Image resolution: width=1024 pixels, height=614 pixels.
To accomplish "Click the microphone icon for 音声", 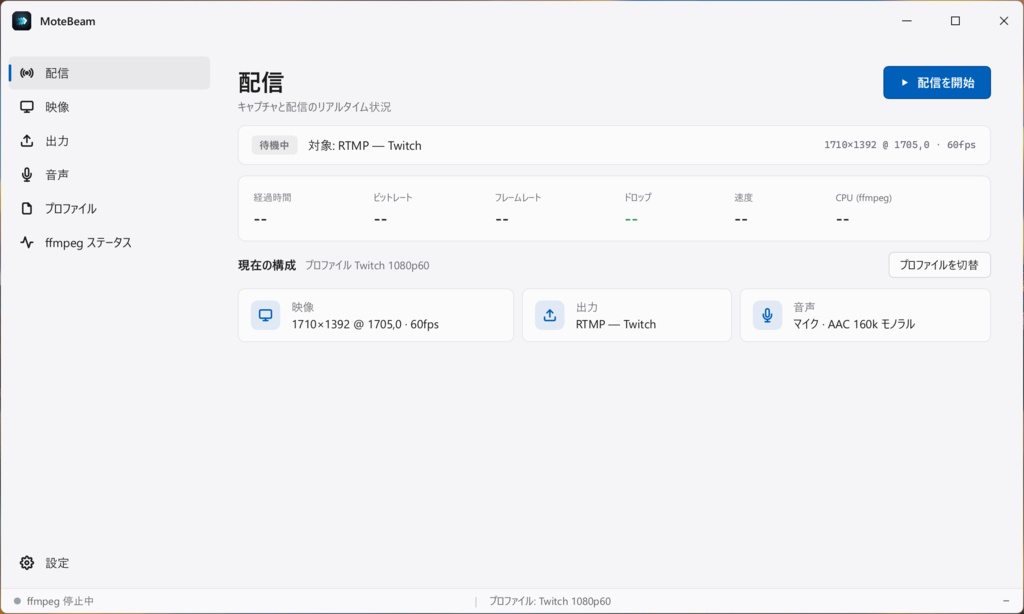I will 27,174.
